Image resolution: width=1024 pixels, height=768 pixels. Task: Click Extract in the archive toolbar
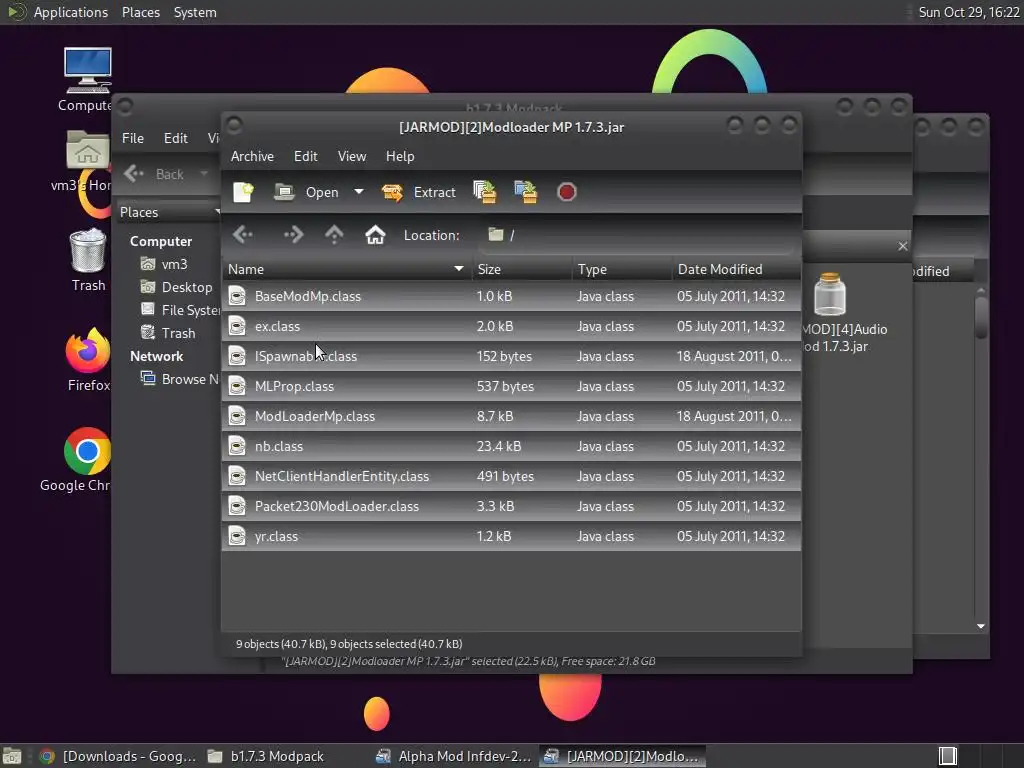pos(419,192)
